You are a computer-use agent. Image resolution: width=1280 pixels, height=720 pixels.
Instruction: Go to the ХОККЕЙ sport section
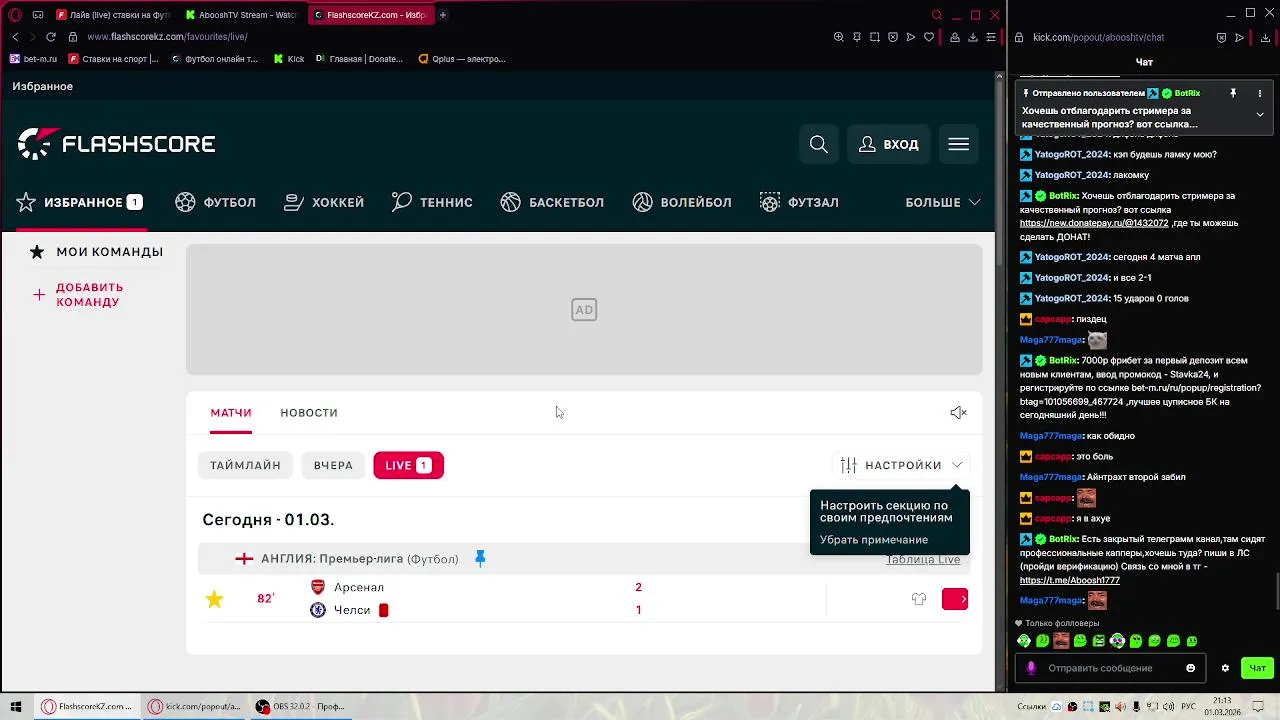point(324,202)
